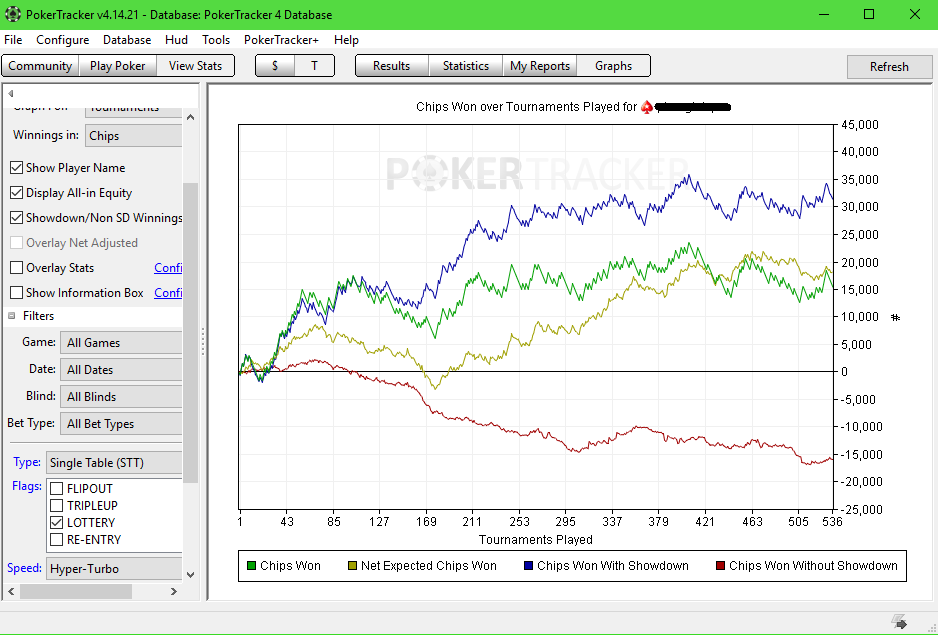Click the Type filter label
The height and width of the screenshot is (635, 938).
[27, 462]
